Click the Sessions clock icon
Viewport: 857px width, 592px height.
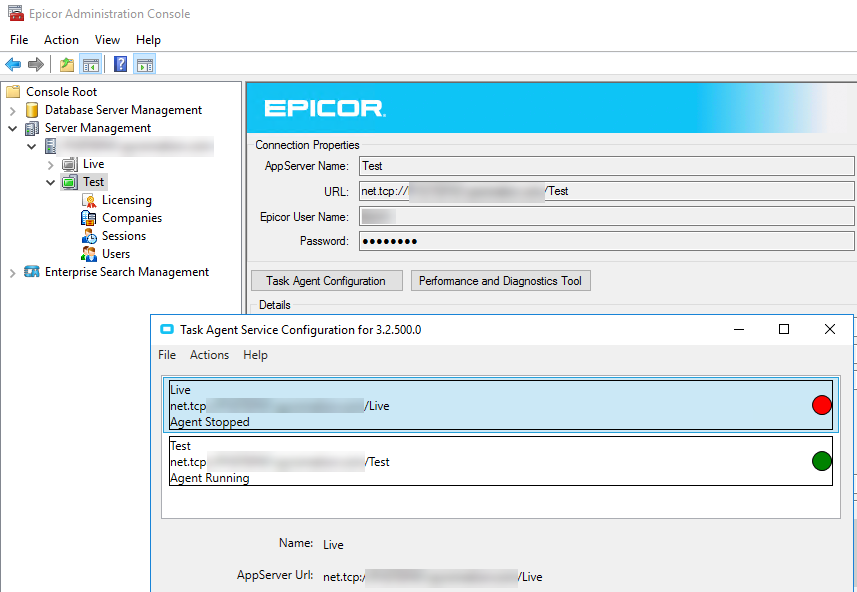pos(89,236)
